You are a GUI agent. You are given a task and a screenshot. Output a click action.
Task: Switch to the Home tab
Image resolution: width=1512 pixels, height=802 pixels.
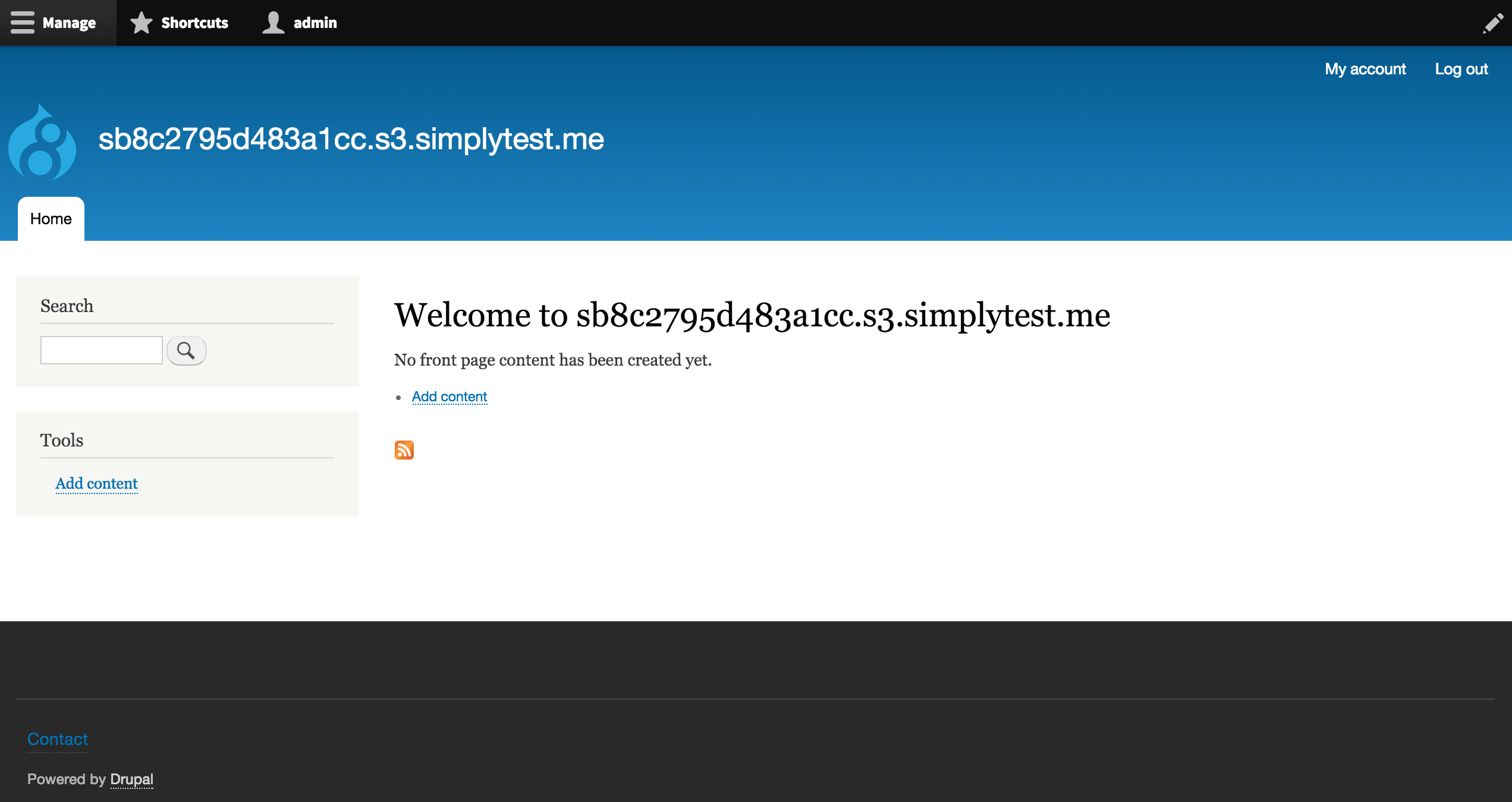click(51, 219)
